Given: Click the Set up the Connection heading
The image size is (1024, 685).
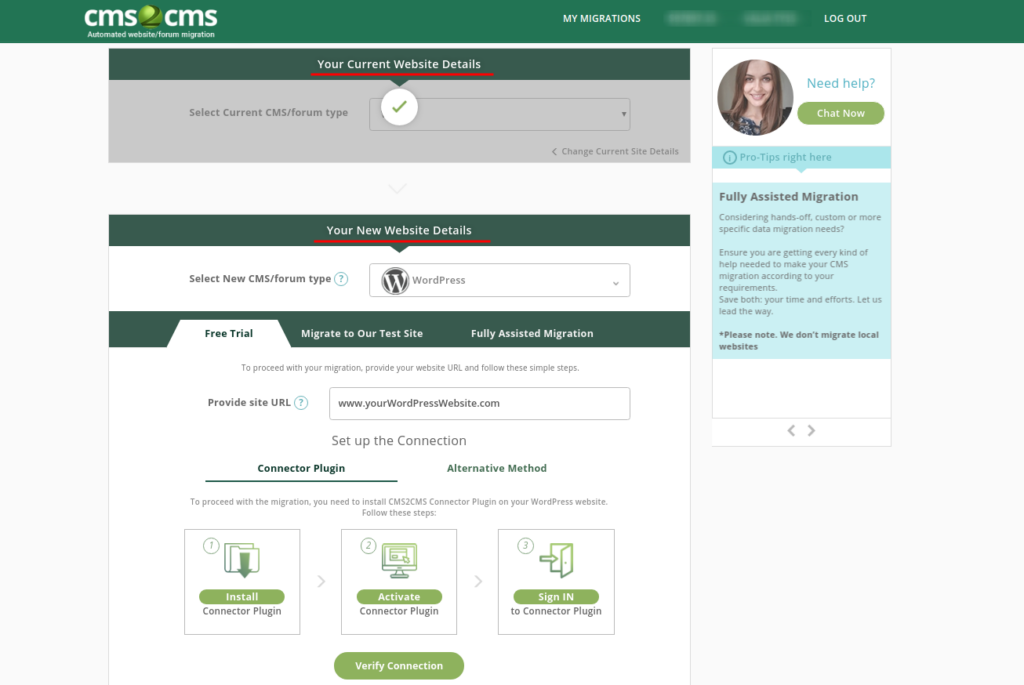Looking at the screenshot, I should 399,441.
